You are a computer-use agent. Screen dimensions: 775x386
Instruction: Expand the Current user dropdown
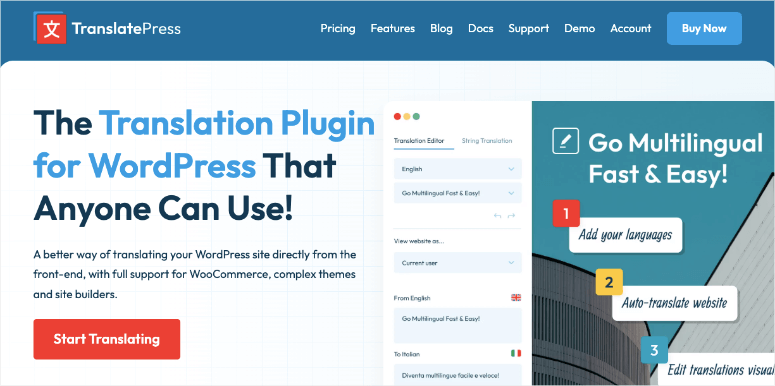pyautogui.click(x=458, y=263)
